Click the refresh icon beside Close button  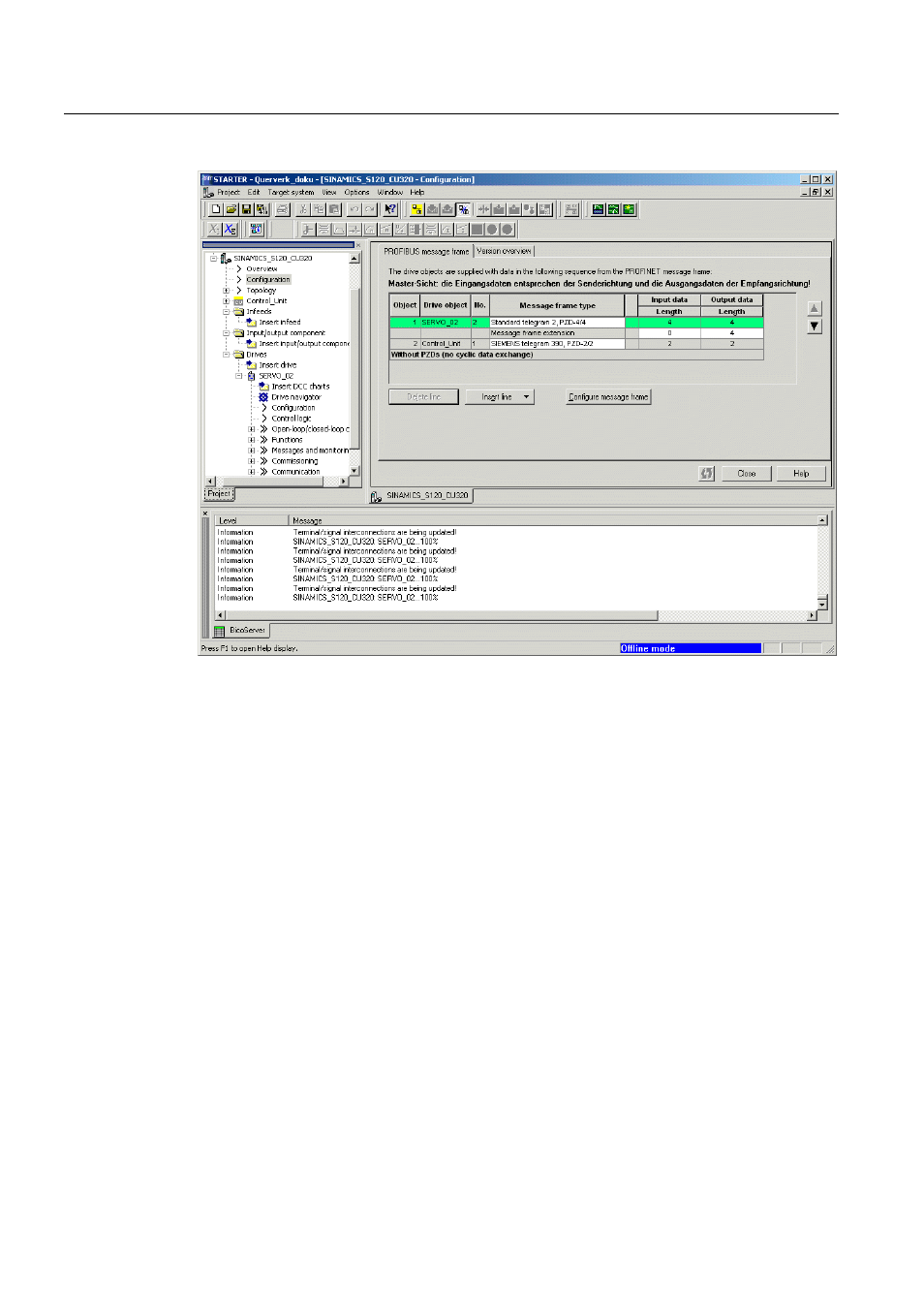click(x=707, y=474)
